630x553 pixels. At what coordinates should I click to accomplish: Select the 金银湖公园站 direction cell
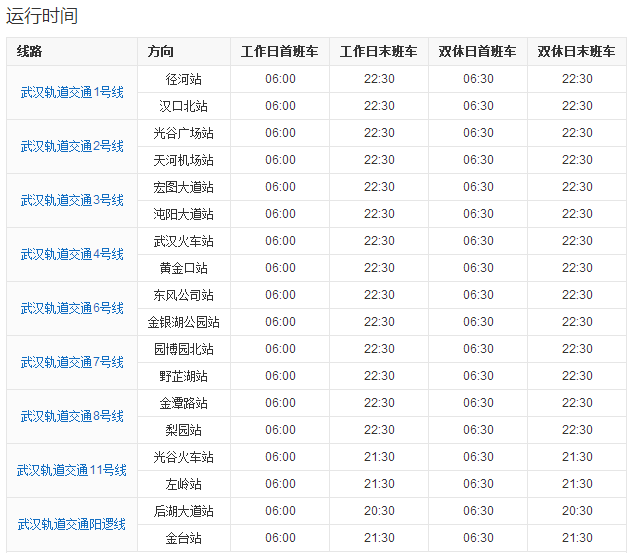click(184, 322)
